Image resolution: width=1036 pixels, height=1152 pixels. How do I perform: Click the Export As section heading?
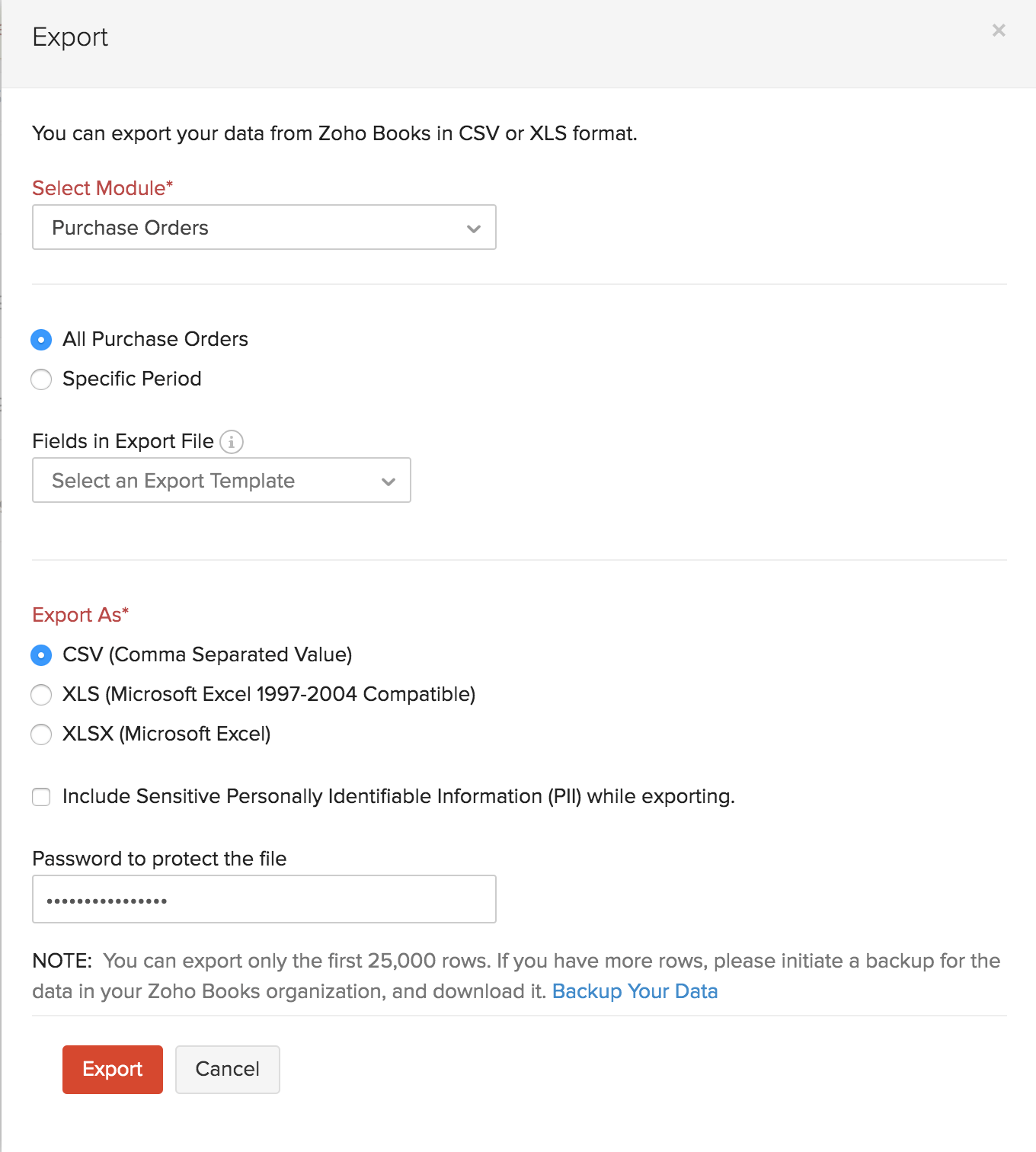(x=79, y=615)
